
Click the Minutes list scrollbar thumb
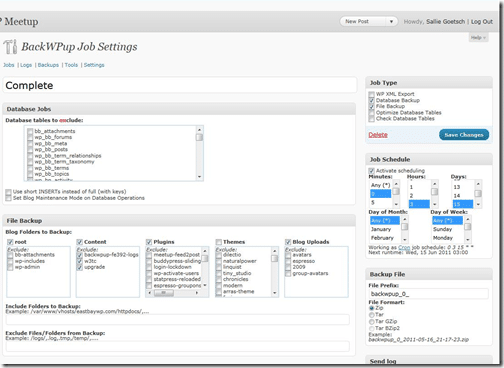point(396,191)
